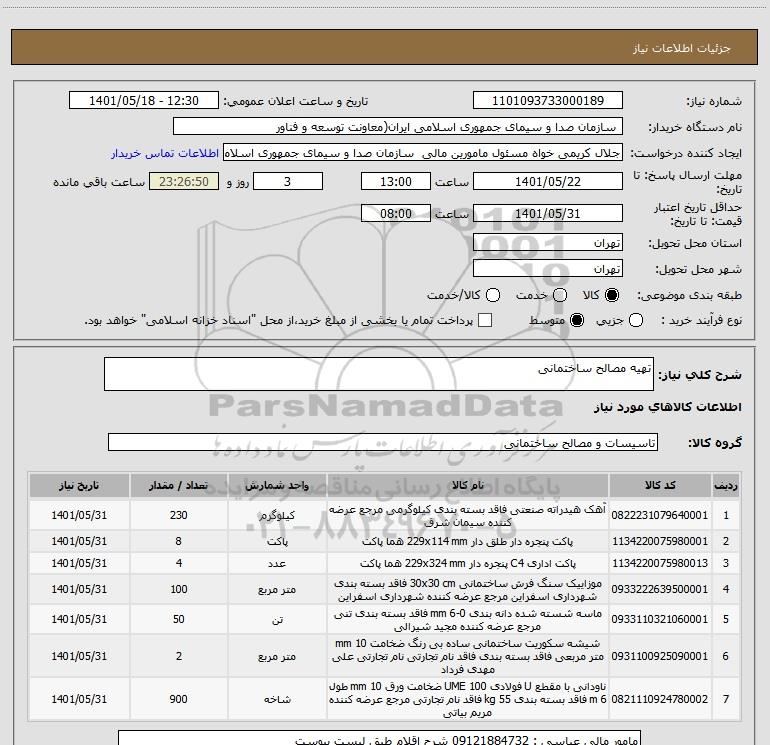The height and width of the screenshot is (745, 770).
Task: Click the پاکت اداری C4 item name
Action: 468,563
